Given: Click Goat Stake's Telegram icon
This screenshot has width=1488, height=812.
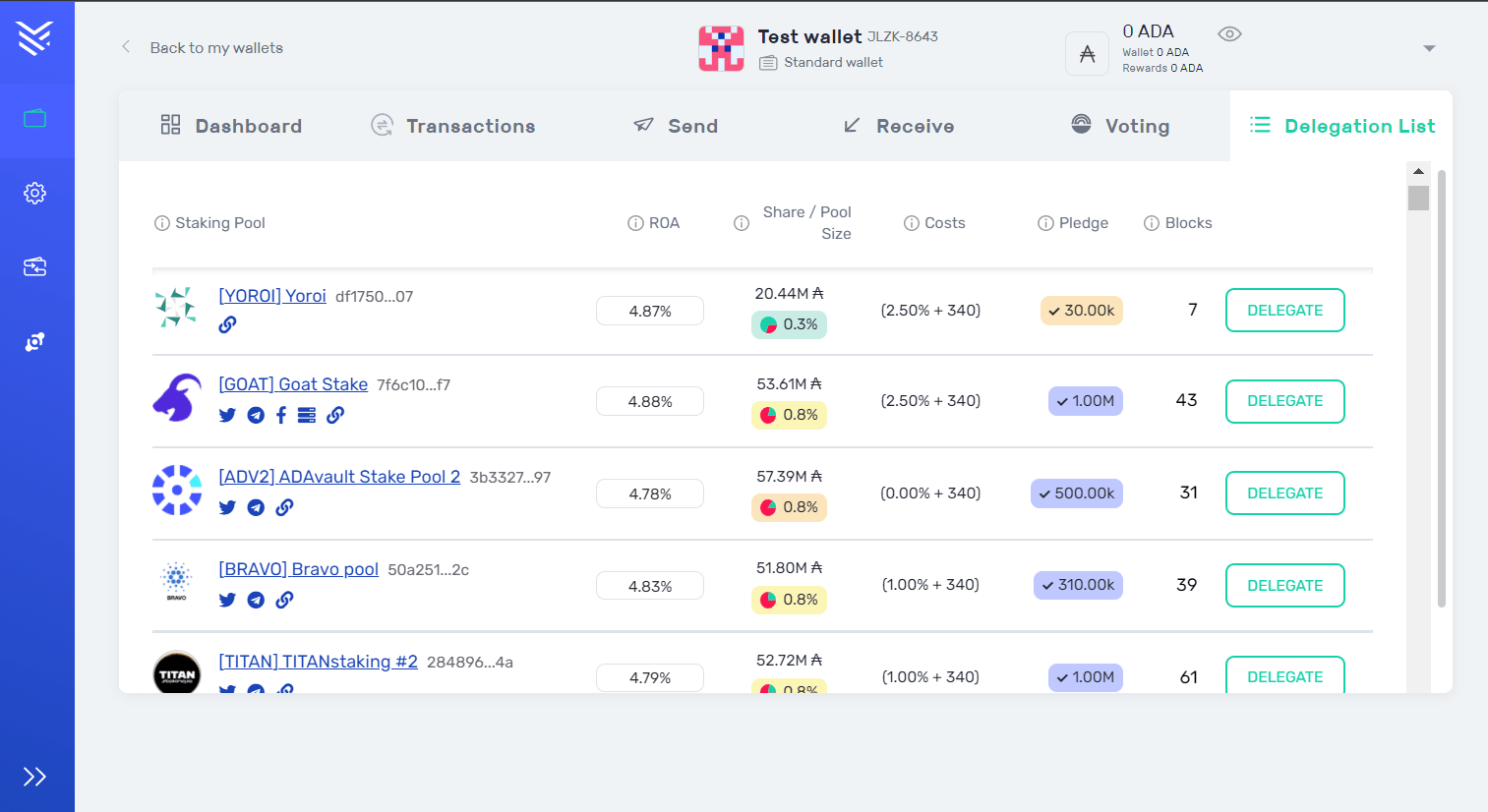Looking at the screenshot, I should [256, 415].
